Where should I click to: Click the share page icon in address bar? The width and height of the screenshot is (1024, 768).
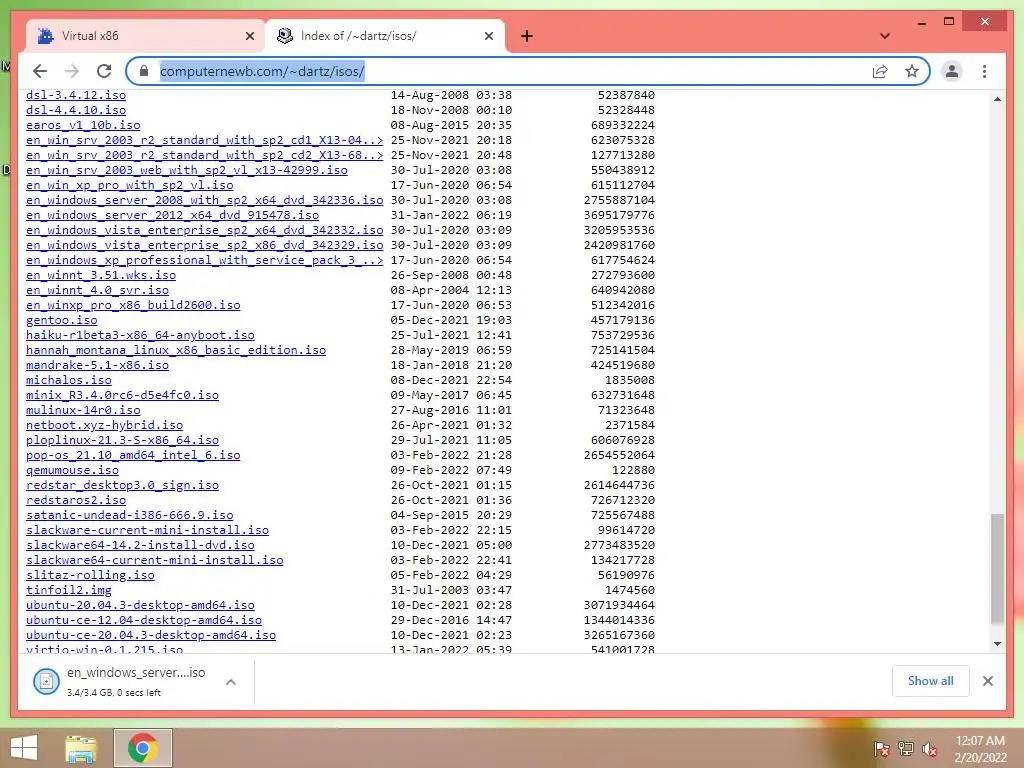point(880,71)
